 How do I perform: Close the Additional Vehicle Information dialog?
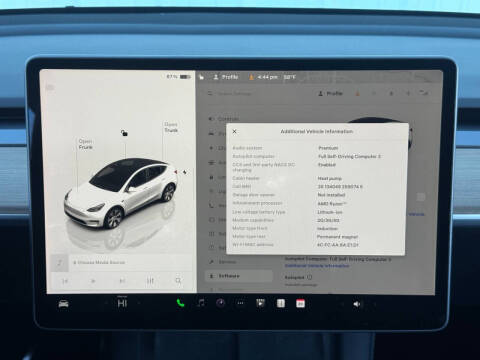234,131
